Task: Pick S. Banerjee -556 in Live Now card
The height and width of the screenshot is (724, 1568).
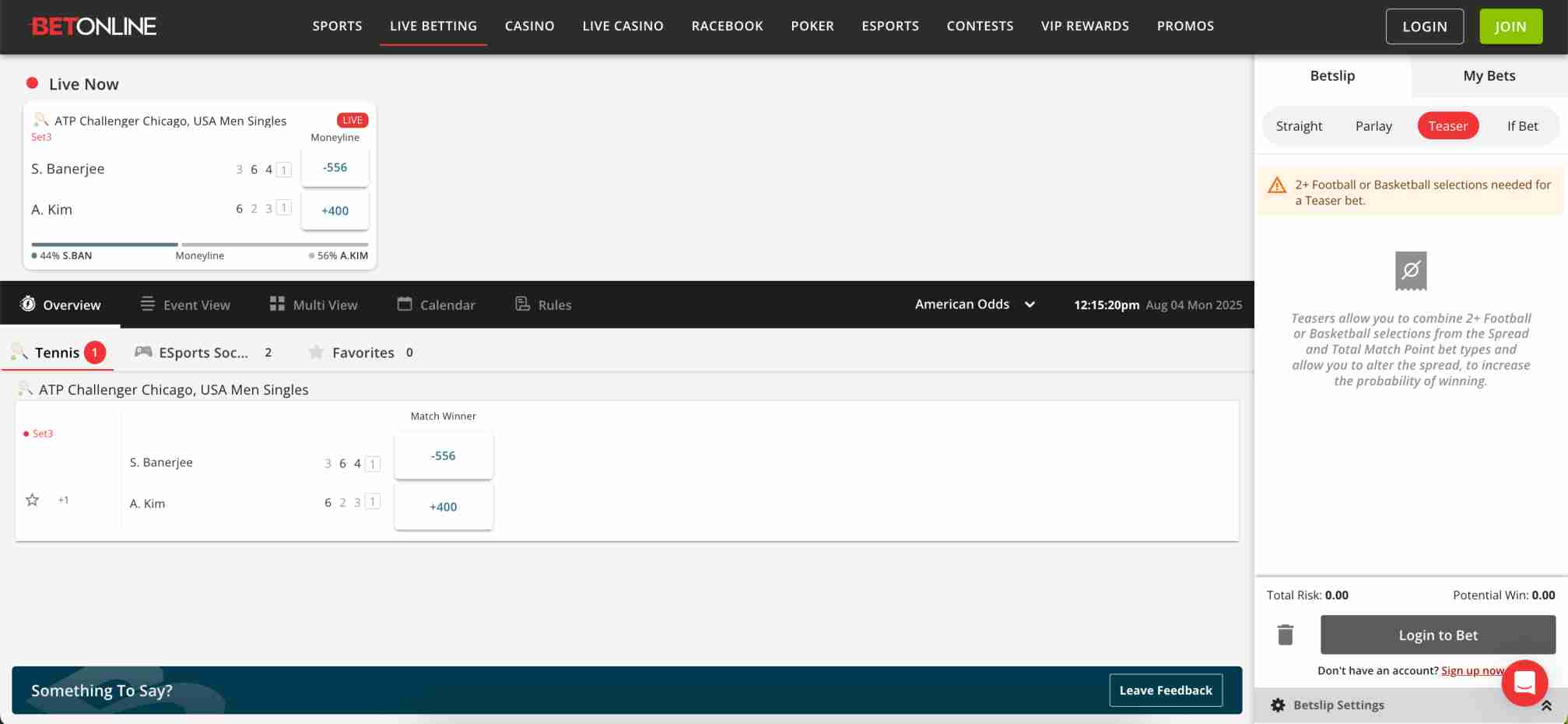Action: [335, 167]
